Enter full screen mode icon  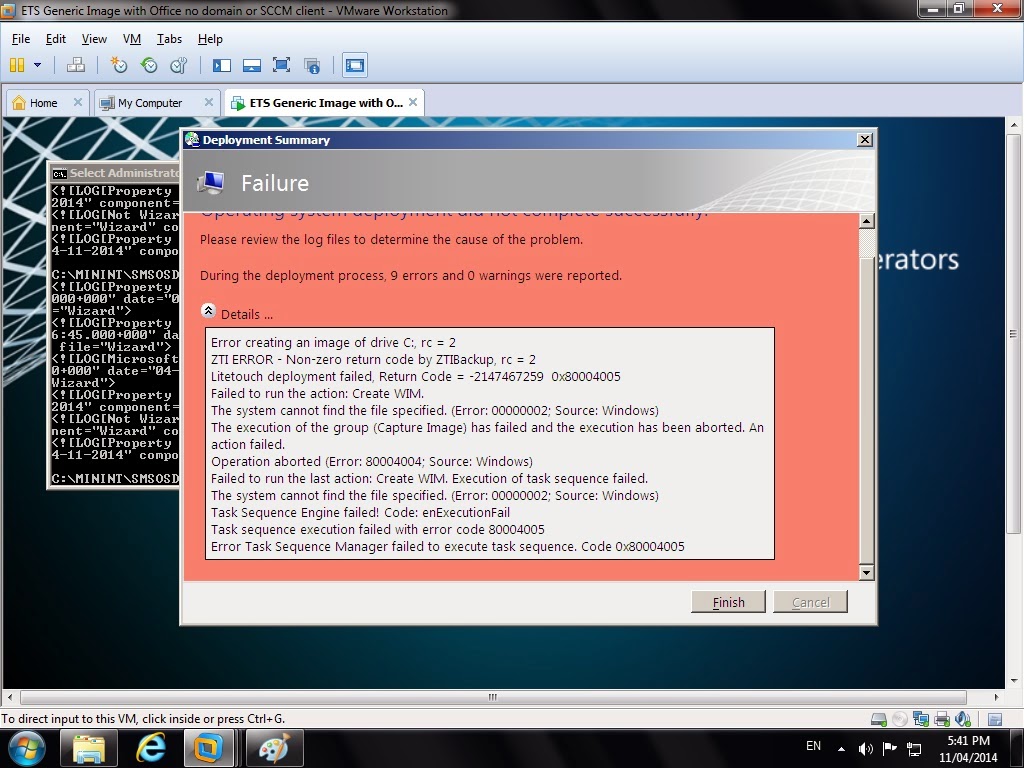coord(281,65)
